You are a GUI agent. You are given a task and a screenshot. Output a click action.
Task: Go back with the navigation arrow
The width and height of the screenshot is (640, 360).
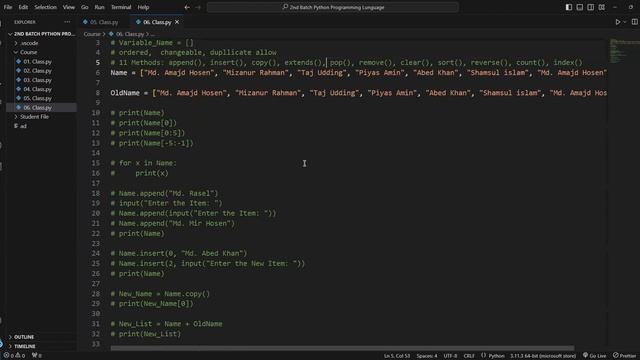[x=187, y=7]
